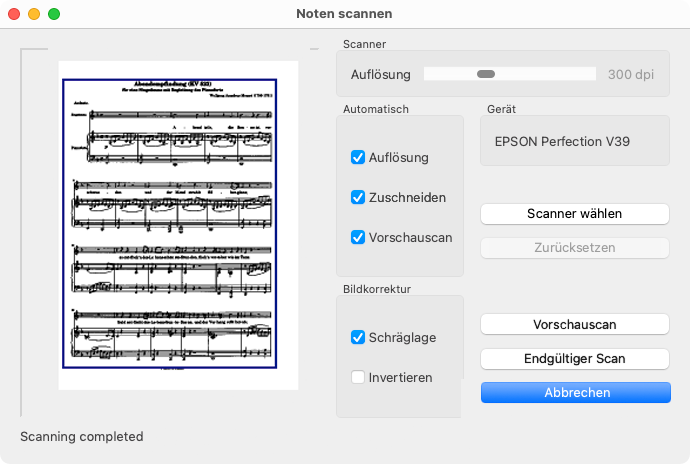
Task: Close the Noten scannen window
Action: [x=14, y=14]
